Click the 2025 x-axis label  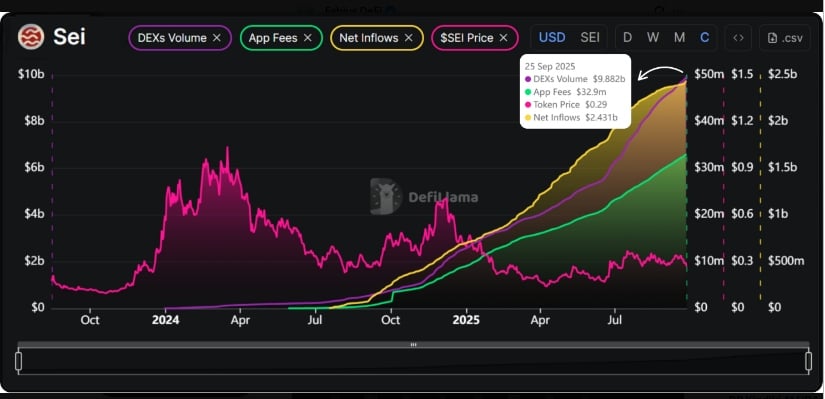tap(466, 320)
